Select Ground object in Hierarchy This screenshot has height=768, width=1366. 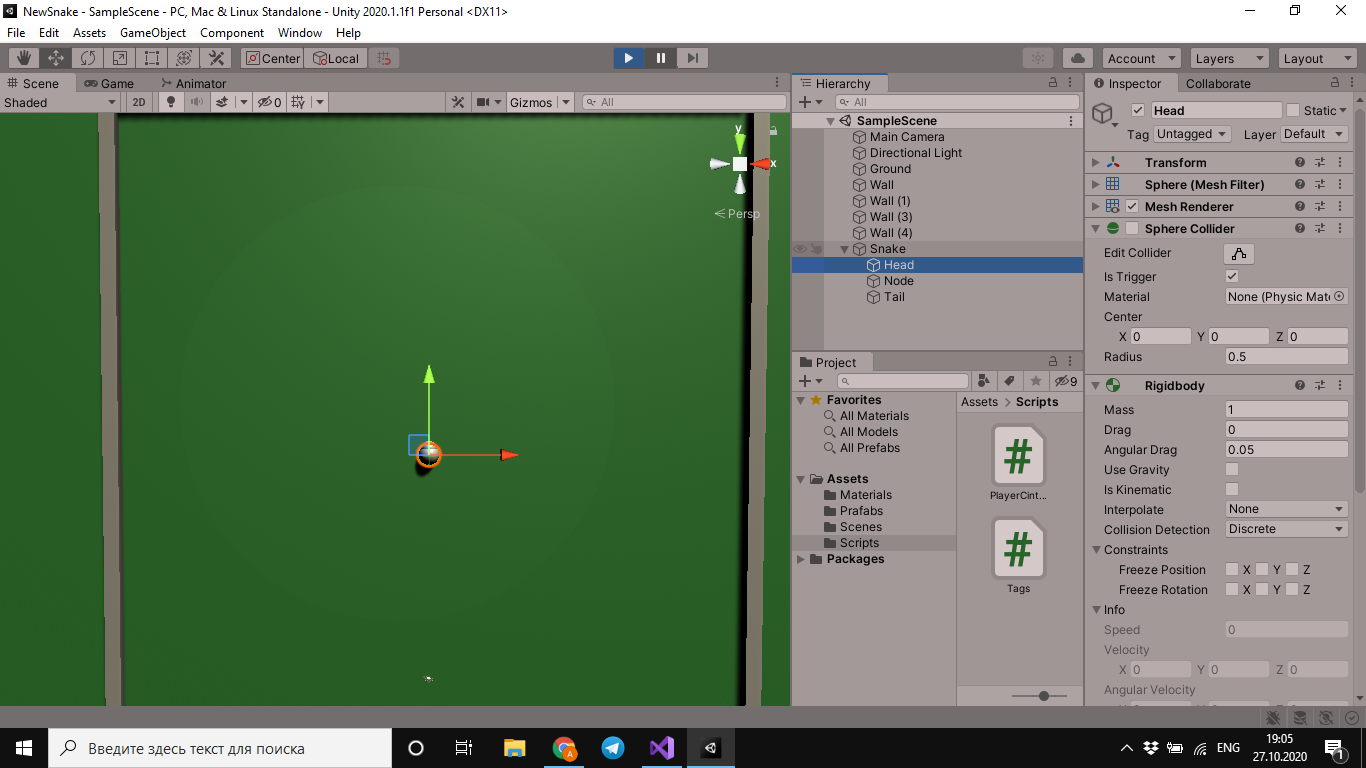890,169
